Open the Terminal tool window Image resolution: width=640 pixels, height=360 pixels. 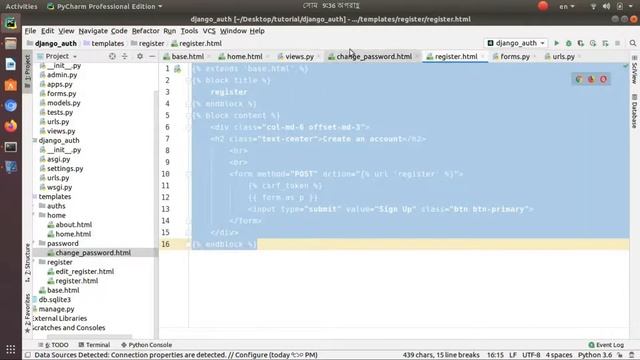tap(94, 345)
